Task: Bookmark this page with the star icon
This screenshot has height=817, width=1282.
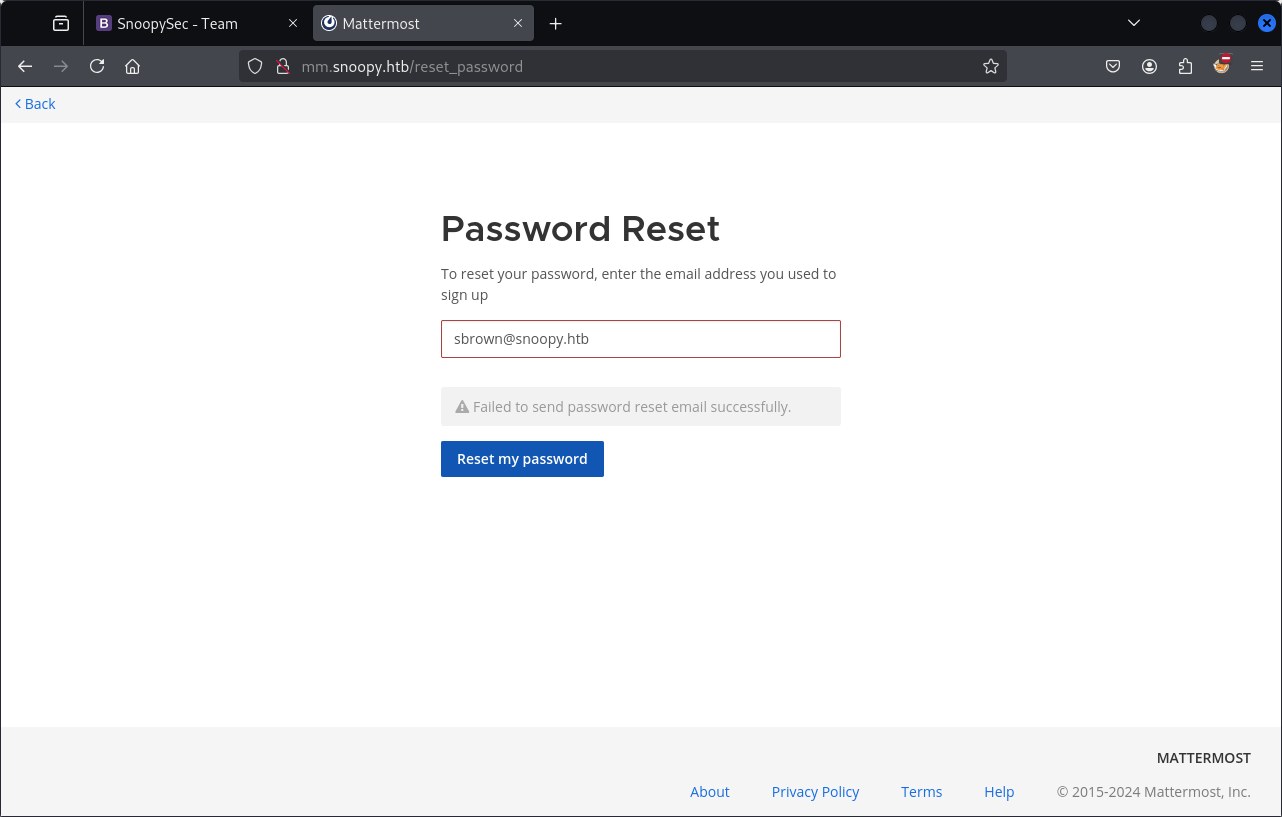Action: [x=990, y=67]
